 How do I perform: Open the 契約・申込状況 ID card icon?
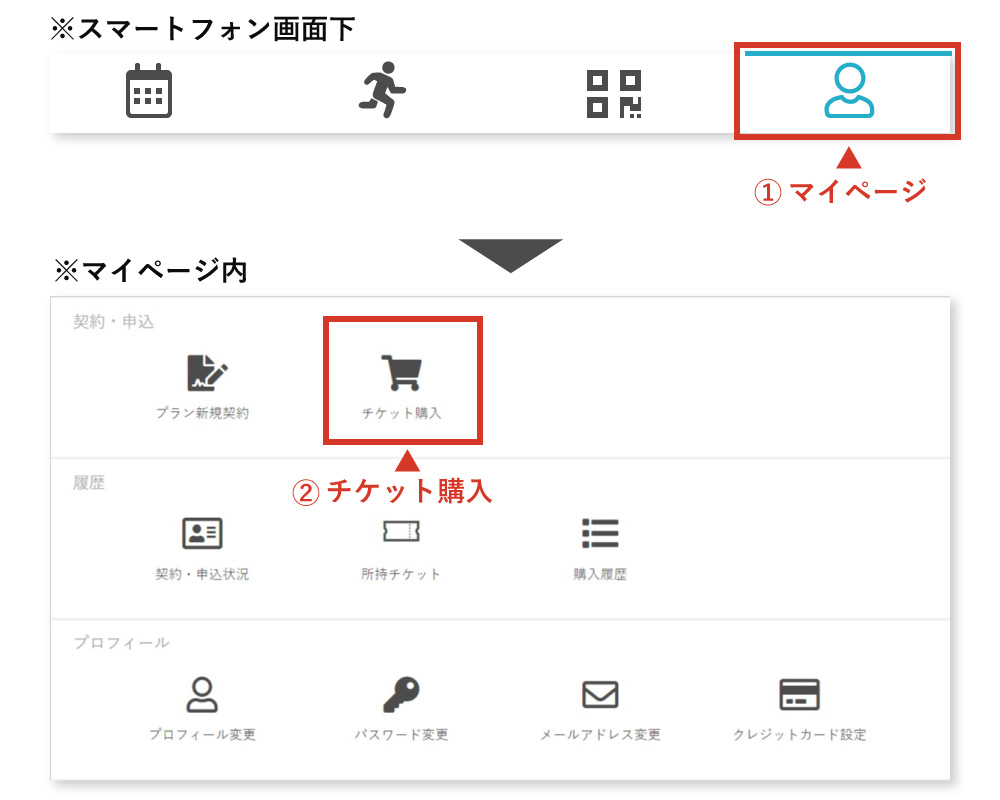pos(201,533)
